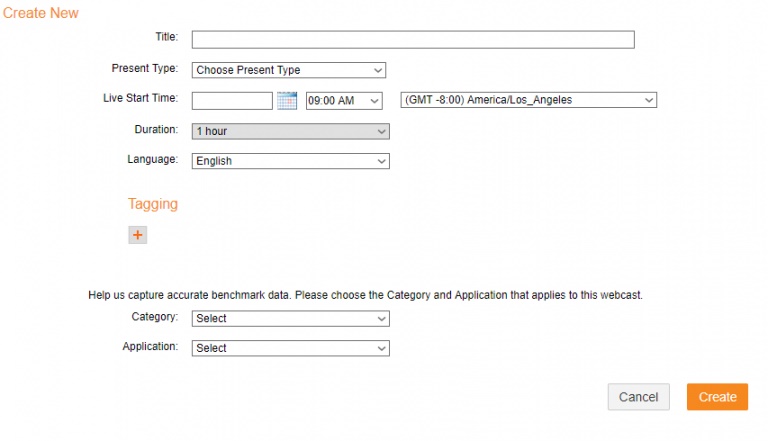Click the Title text input field
The width and height of the screenshot is (768, 441).
click(x=413, y=40)
